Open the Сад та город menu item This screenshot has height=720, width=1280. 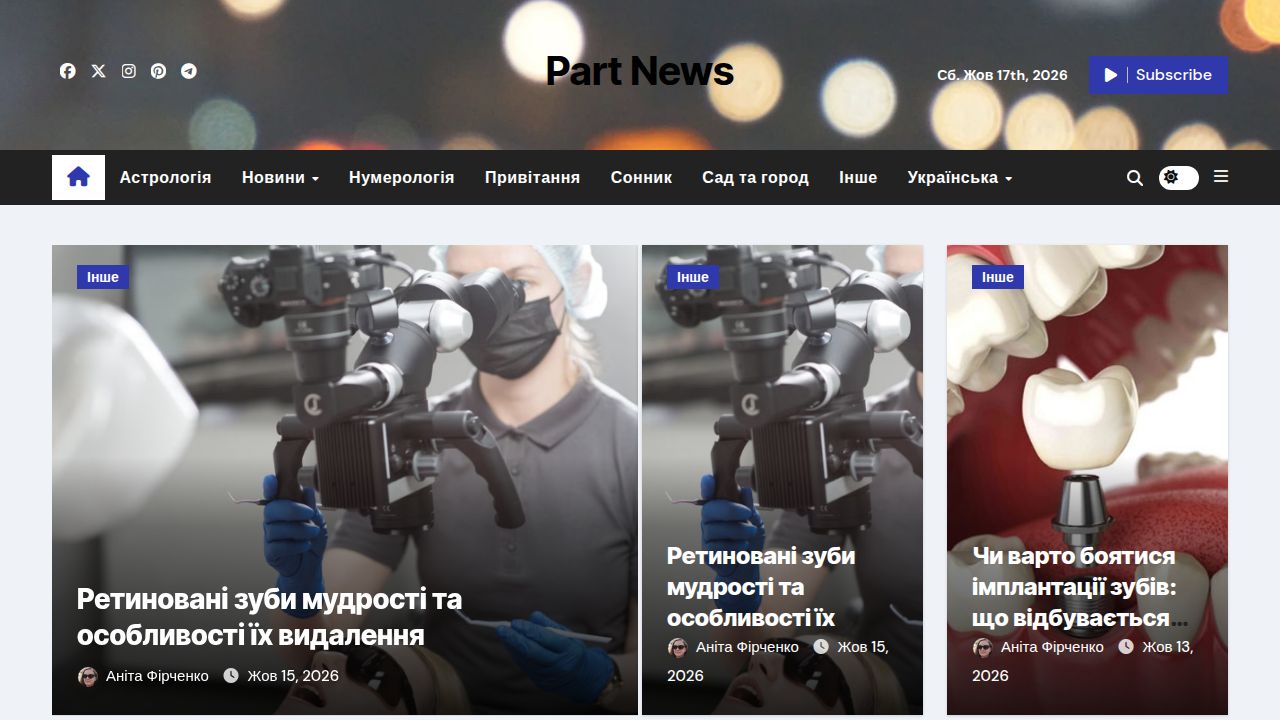(755, 177)
